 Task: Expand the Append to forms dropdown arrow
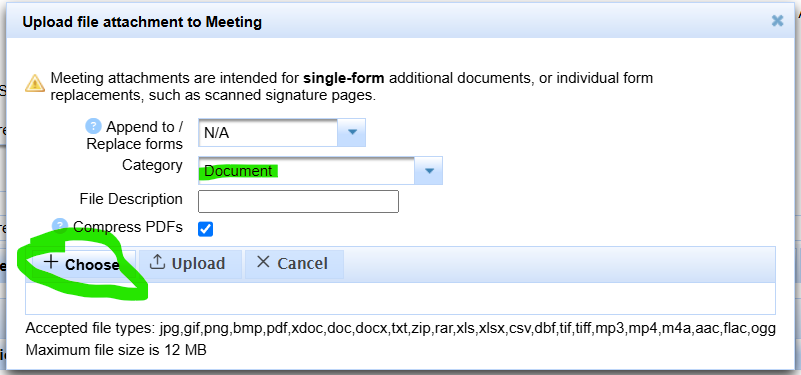pos(351,132)
